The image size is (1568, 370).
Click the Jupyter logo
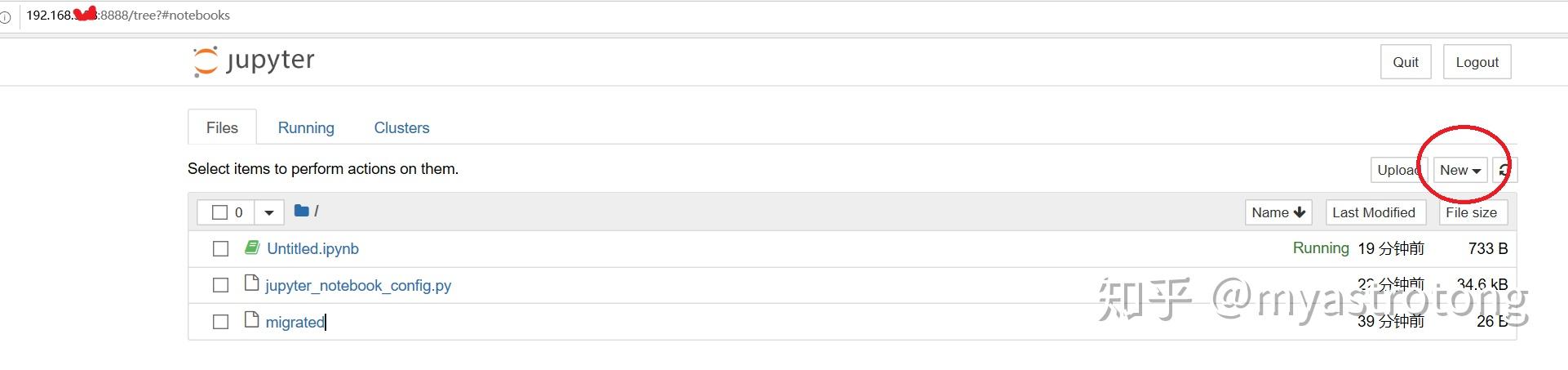[254, 61]
